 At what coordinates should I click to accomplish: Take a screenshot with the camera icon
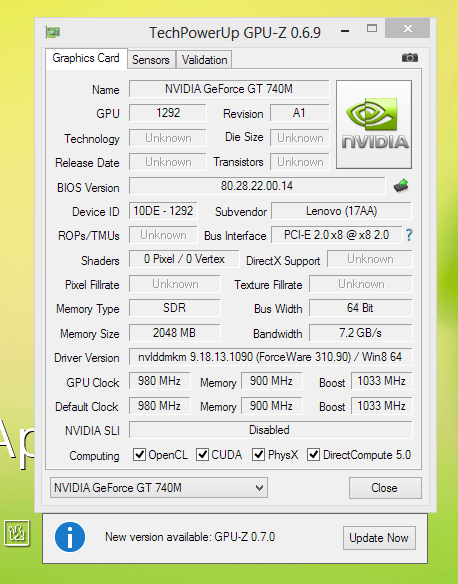tap(410, 58)
